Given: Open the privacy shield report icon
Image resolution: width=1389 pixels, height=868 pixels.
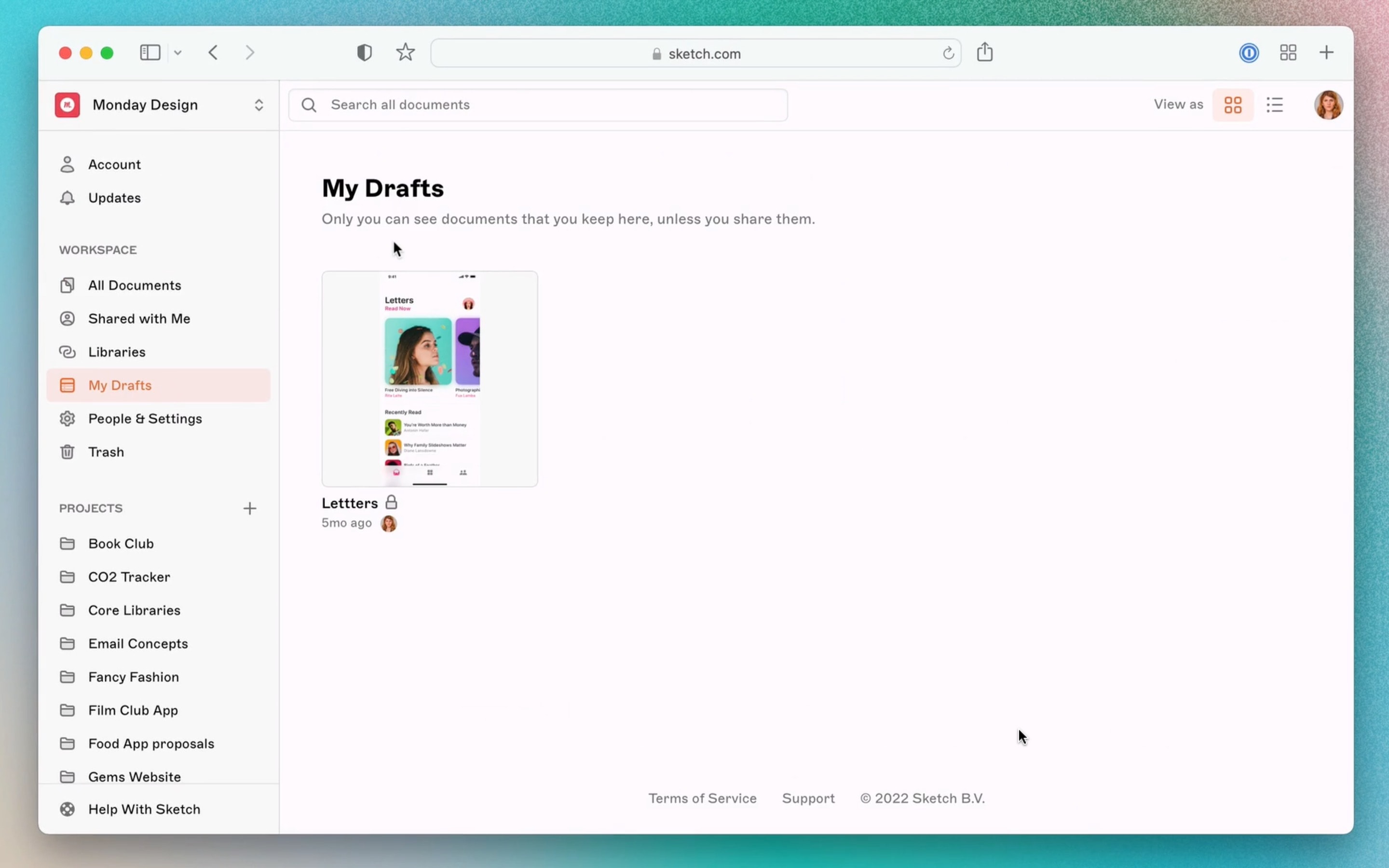Looking at the screenshot, I should pyautogui.click(x=364, y=53).
